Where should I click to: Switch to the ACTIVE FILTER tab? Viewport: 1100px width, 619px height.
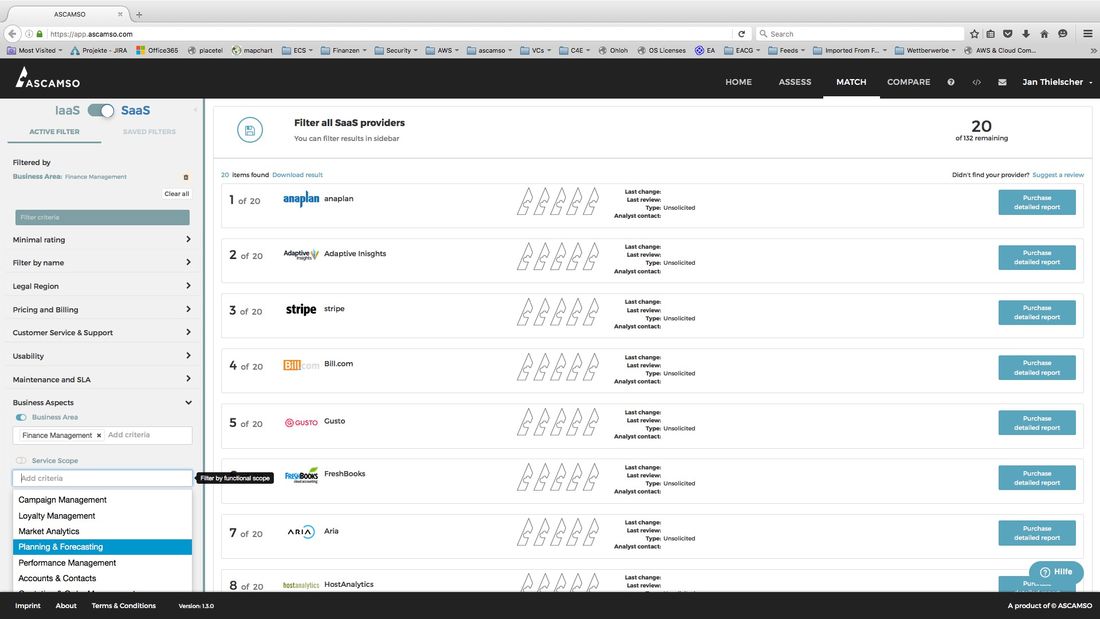pyautogui.click(x=54, y=132)
